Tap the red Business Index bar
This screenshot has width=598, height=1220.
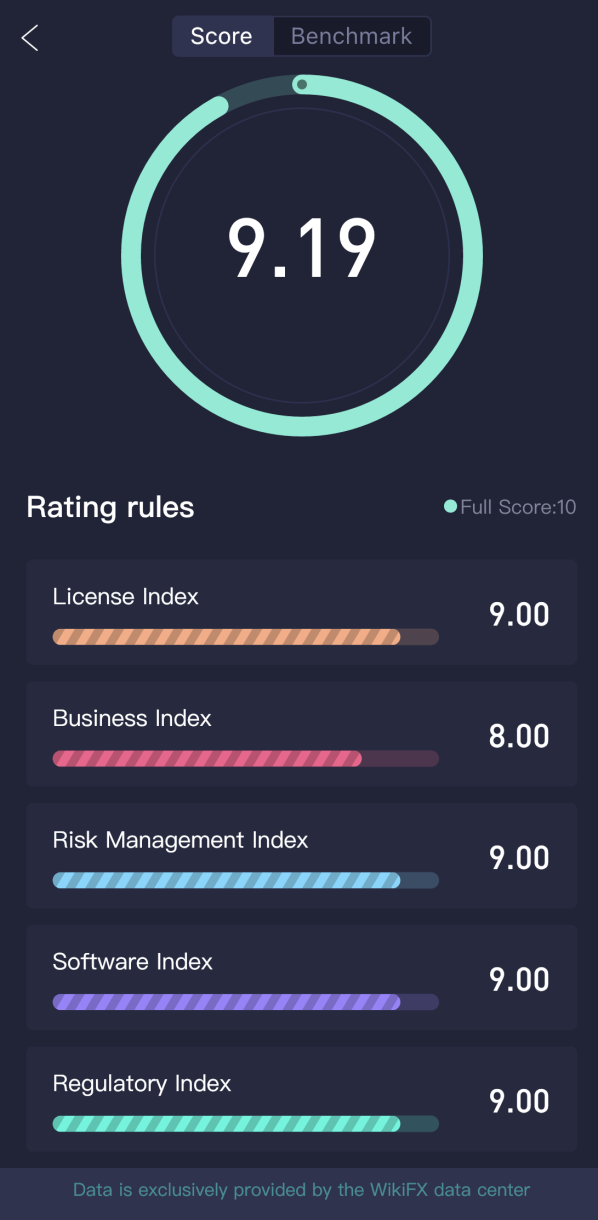[x=245, y=759]
